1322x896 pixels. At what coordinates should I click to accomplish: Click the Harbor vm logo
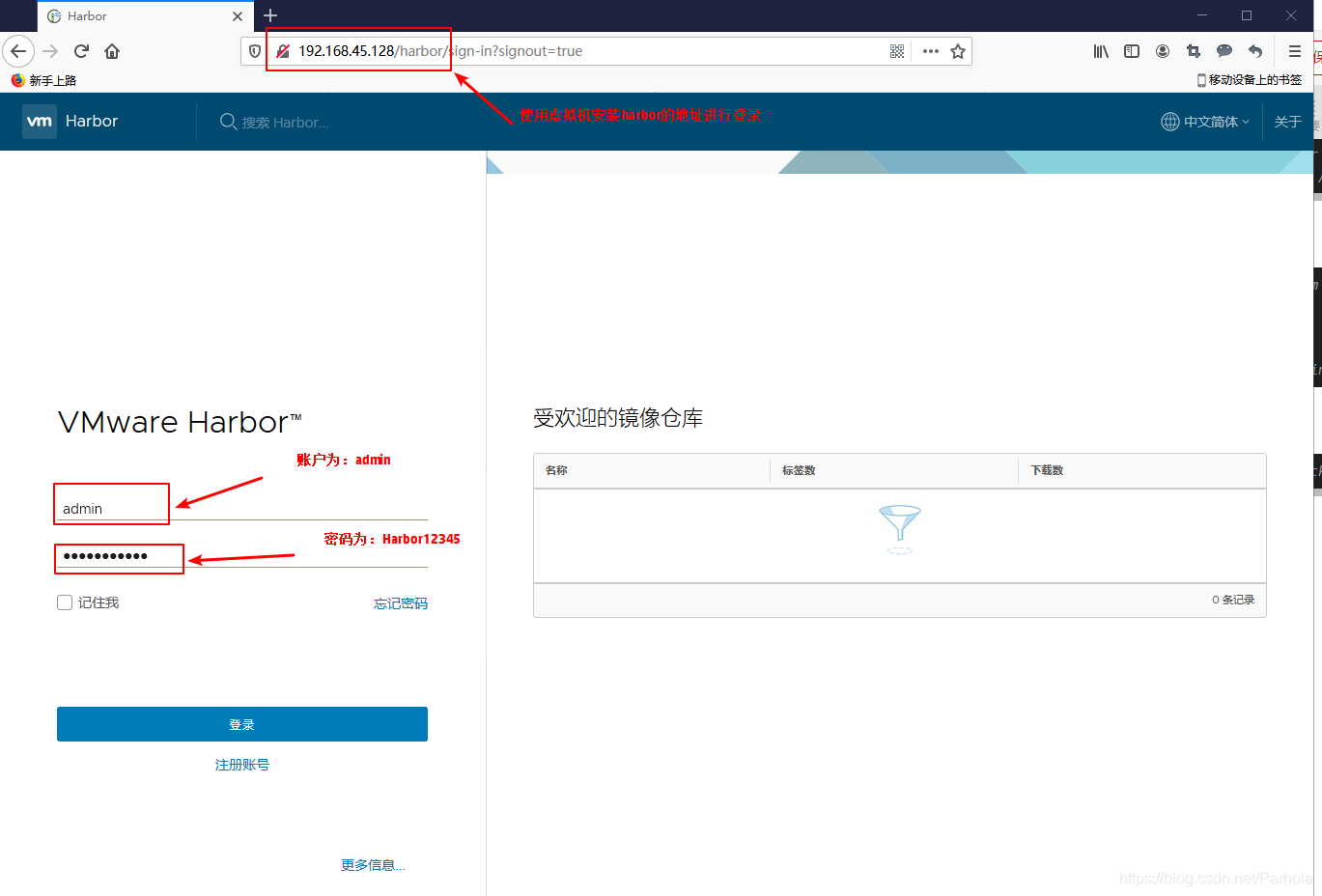(40, 122)
